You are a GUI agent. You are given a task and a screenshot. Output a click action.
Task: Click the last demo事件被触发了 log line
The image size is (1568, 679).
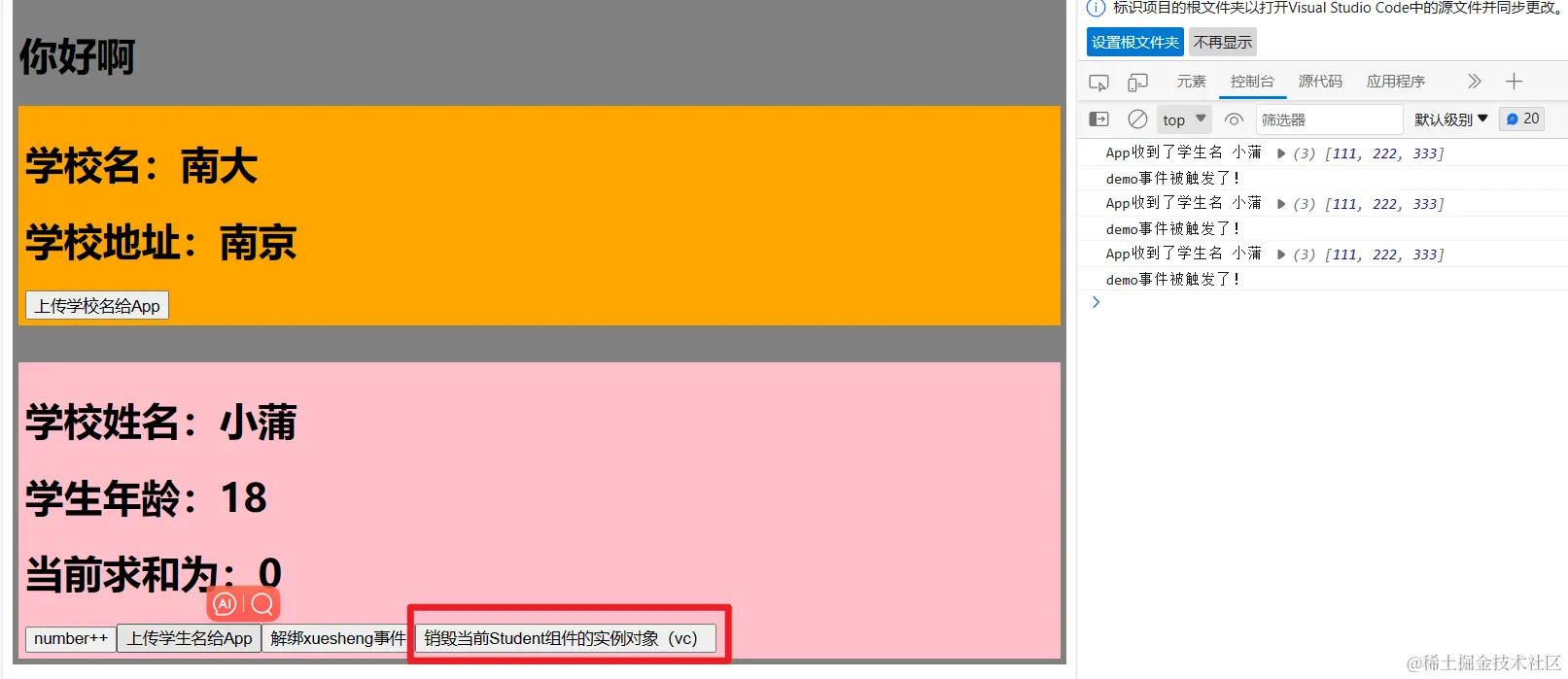click(x=1173, y=280)
